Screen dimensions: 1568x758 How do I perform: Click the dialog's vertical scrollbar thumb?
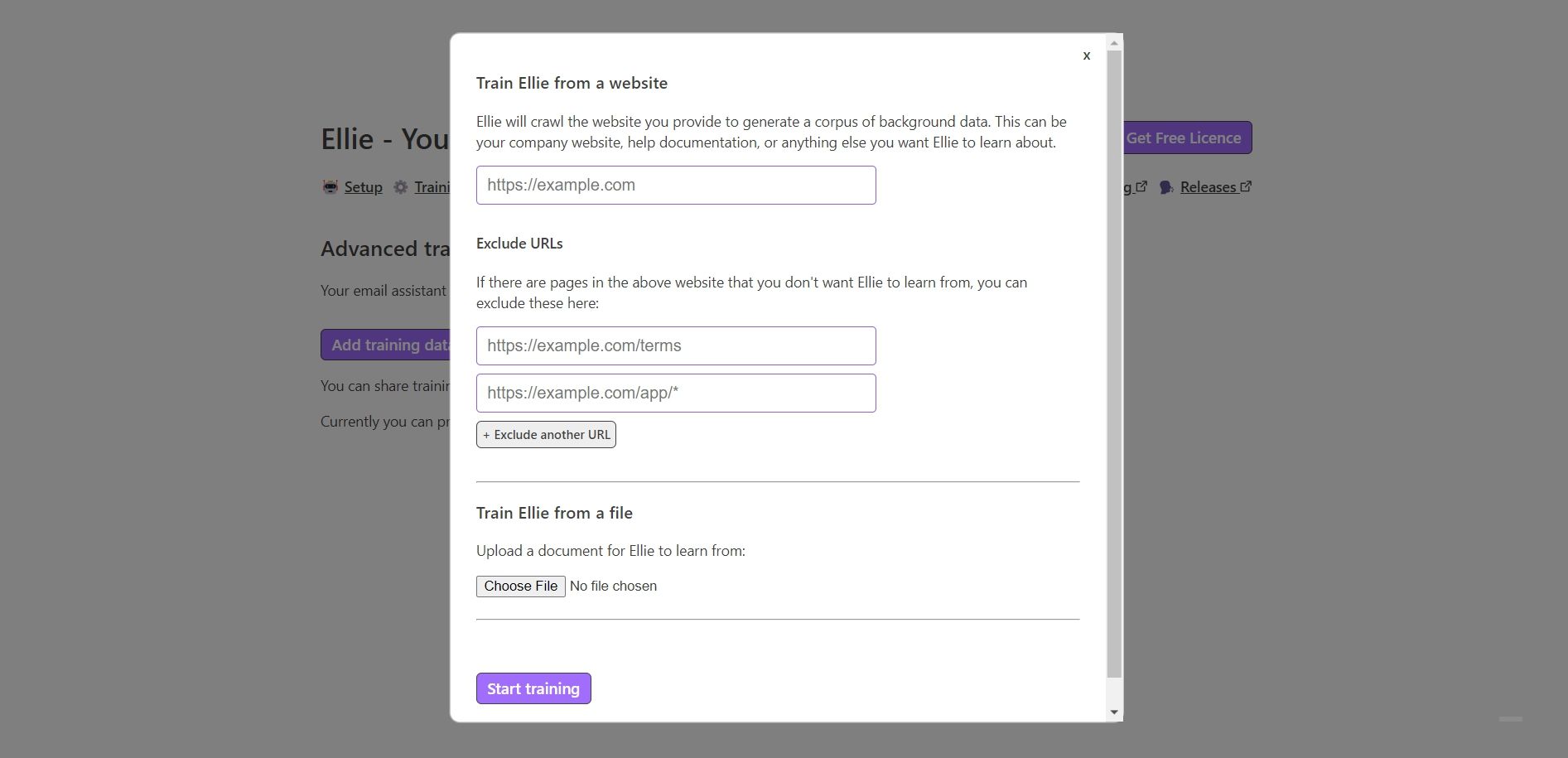click(1114, 365)
